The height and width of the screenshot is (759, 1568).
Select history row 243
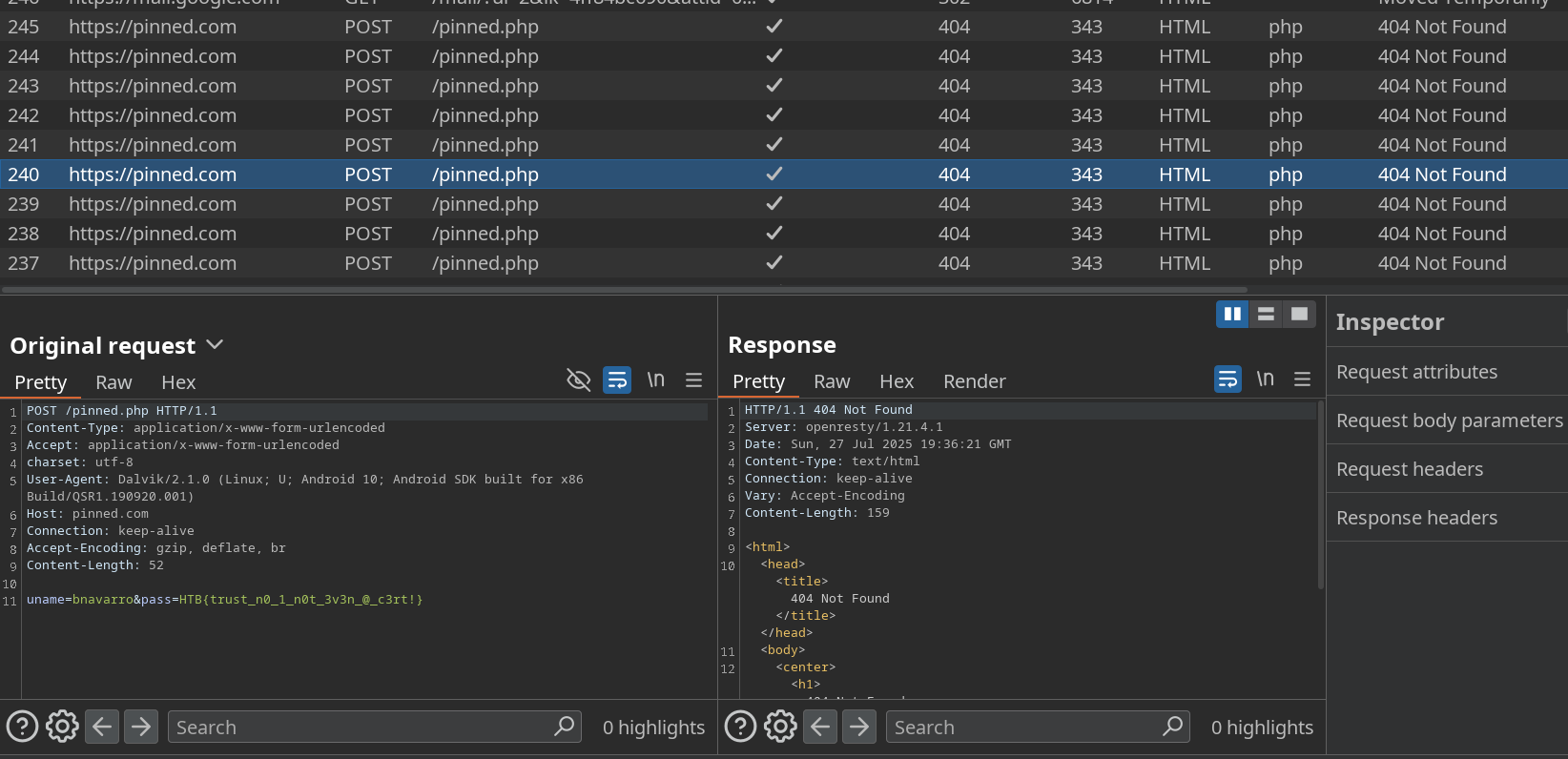pyautogui.click(x=784, y=86)
